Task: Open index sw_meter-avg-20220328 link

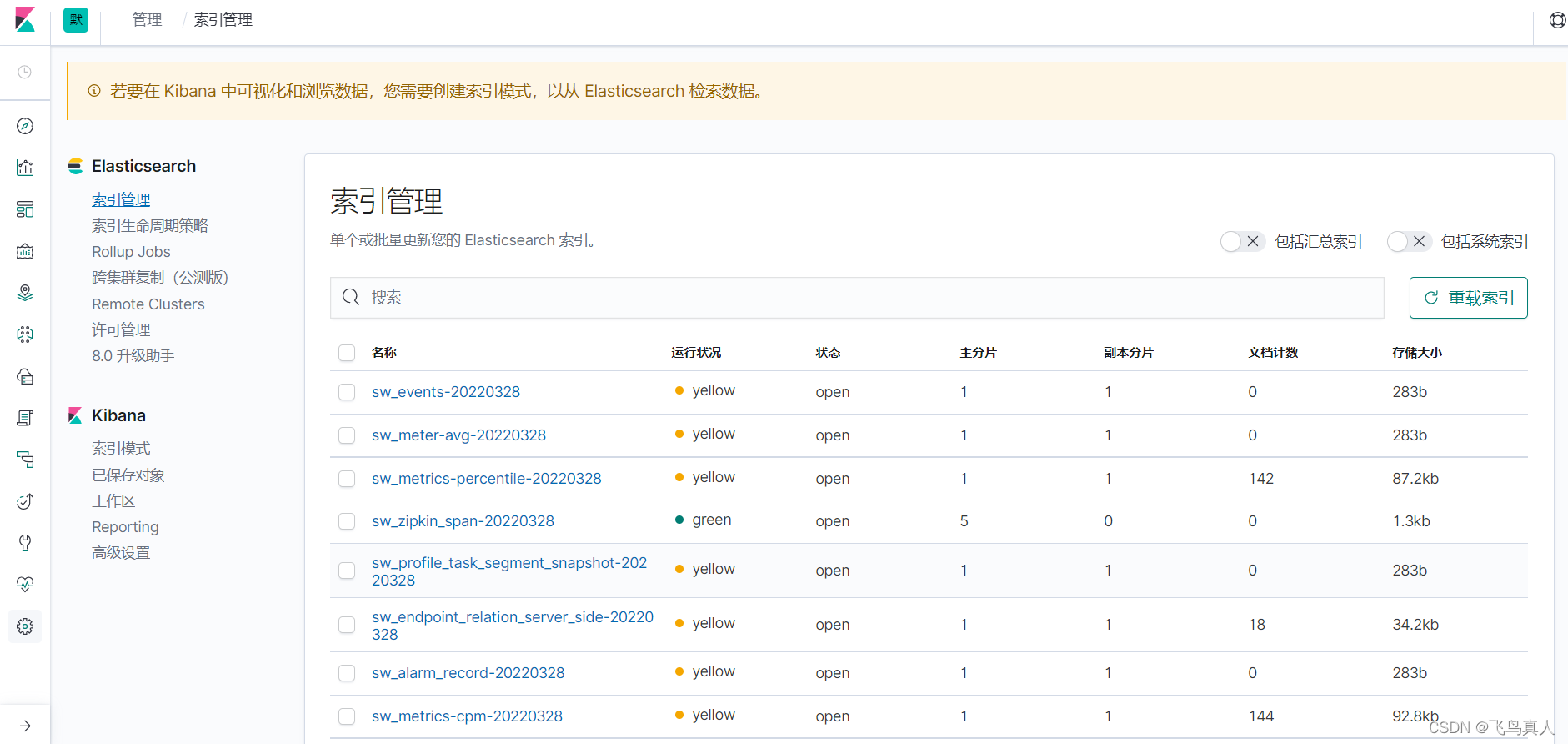Action: tap(458, 435)
